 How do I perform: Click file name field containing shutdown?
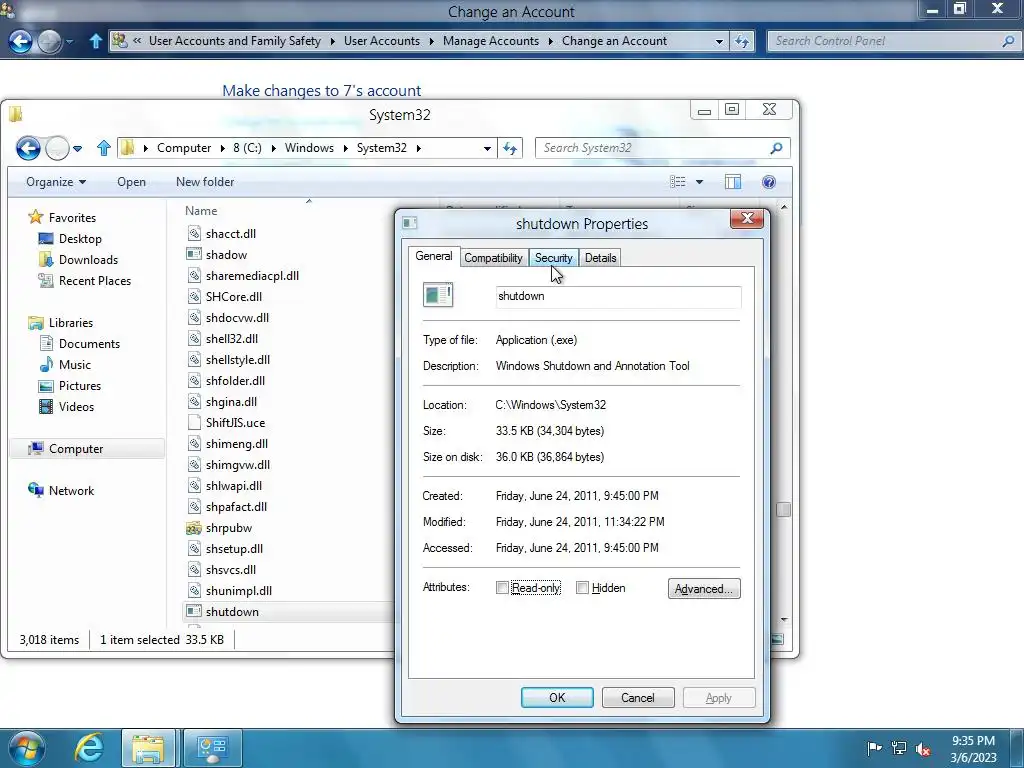click(618, 296)
